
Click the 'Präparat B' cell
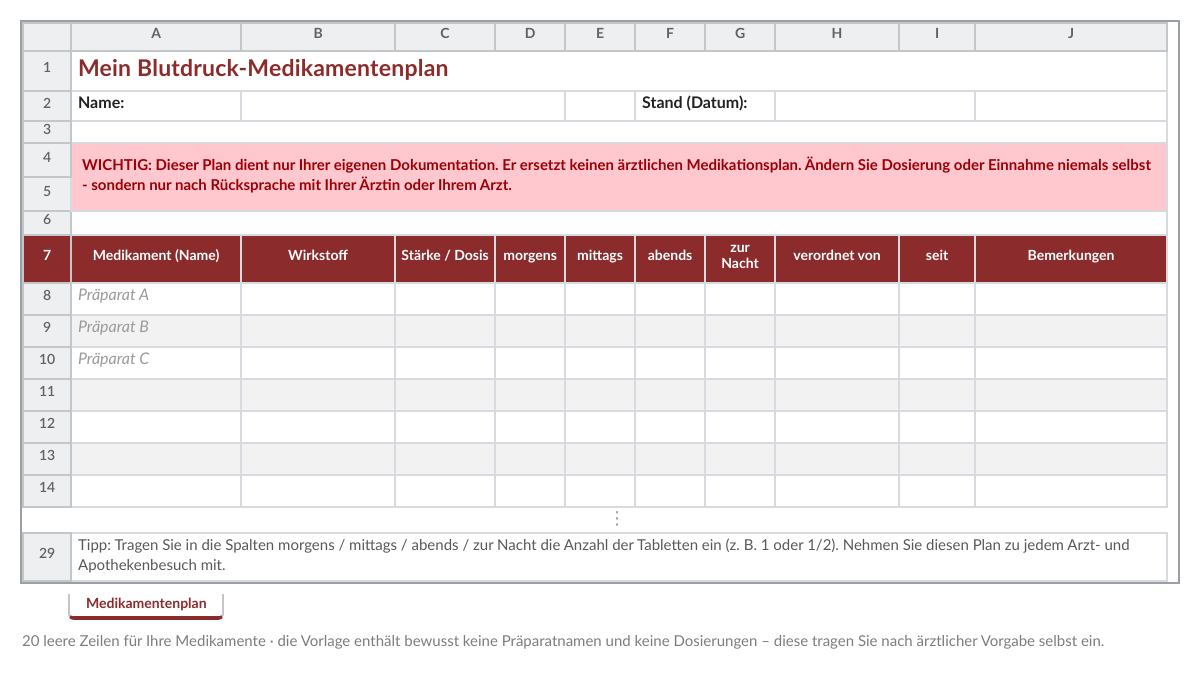click(156, 329)
